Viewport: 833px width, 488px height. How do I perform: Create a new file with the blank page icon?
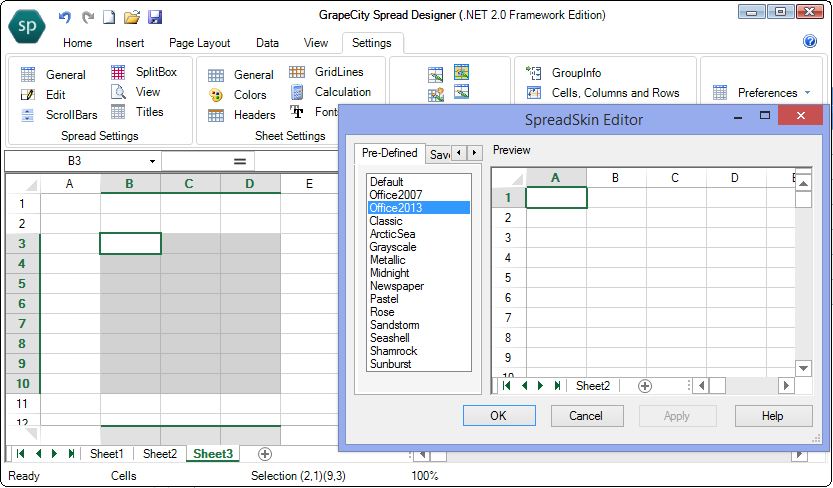tap(109, 17)
